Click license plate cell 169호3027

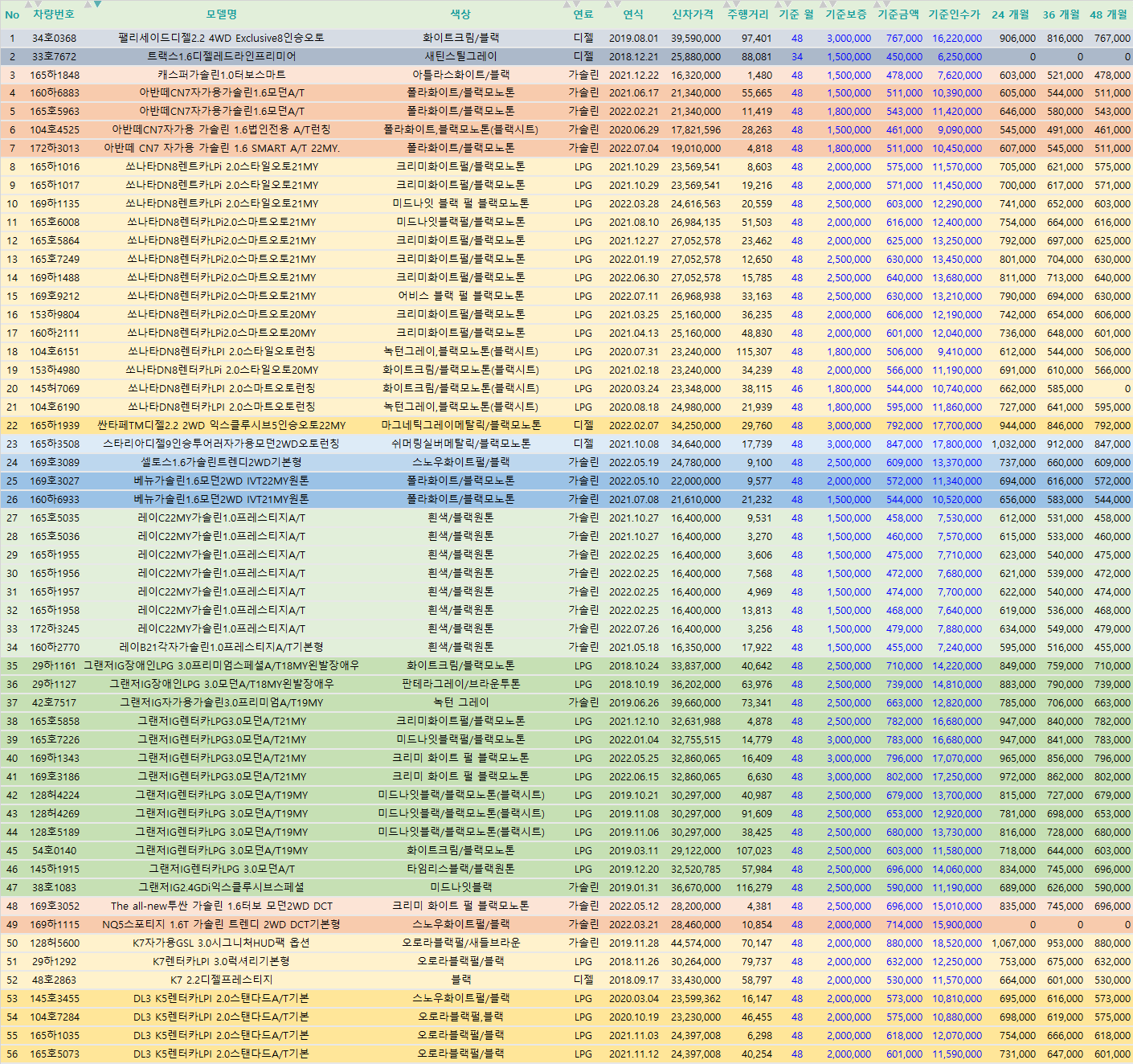pos(54,481)
